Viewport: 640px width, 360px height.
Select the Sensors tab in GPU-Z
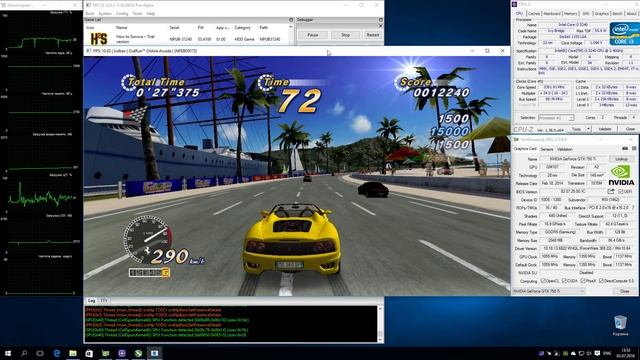click(x=547, y=149)
